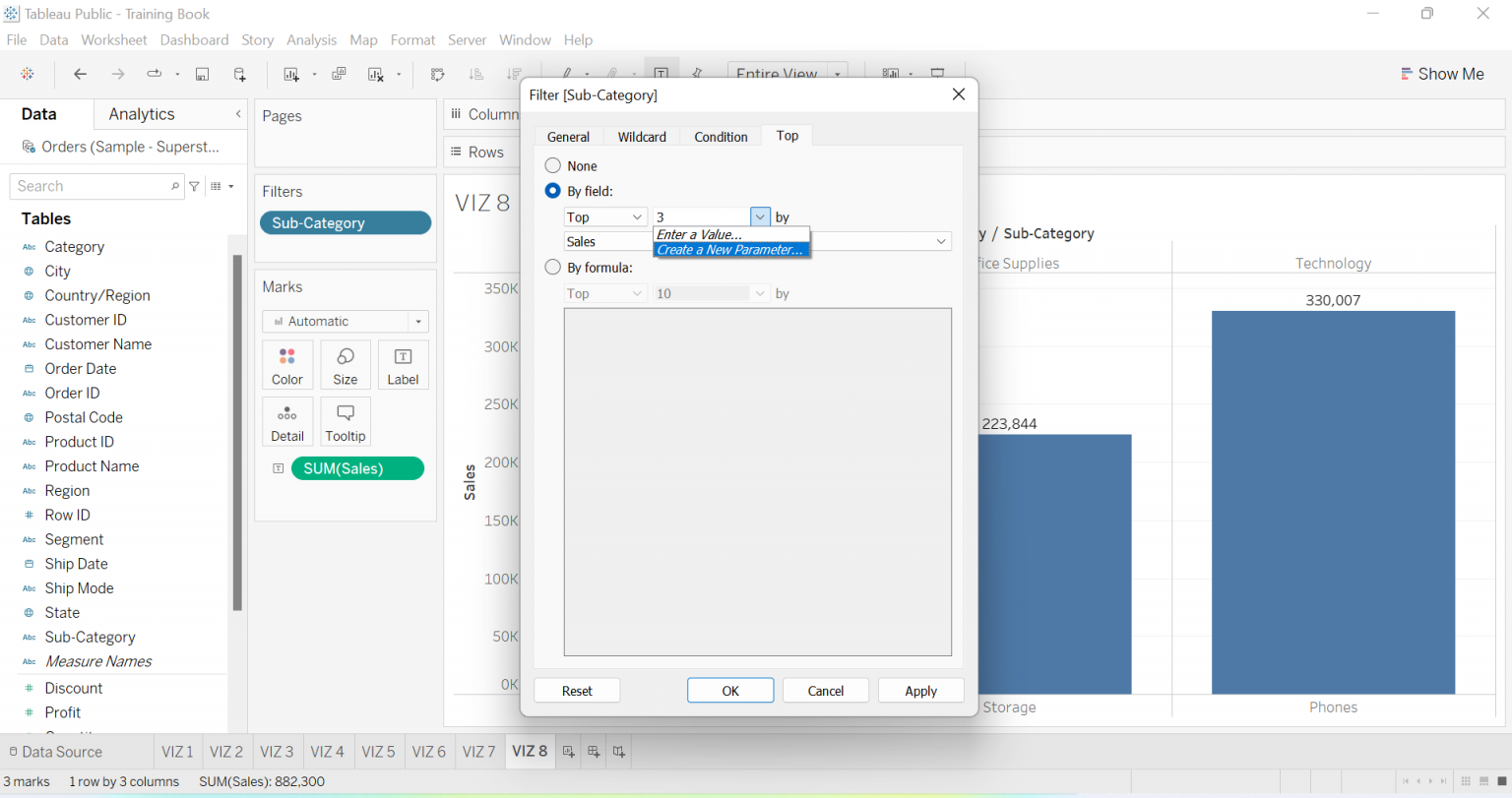Viewport: 1512px width, 798px height.
Task: Open the Analysis menu
Action: (312, 40)
